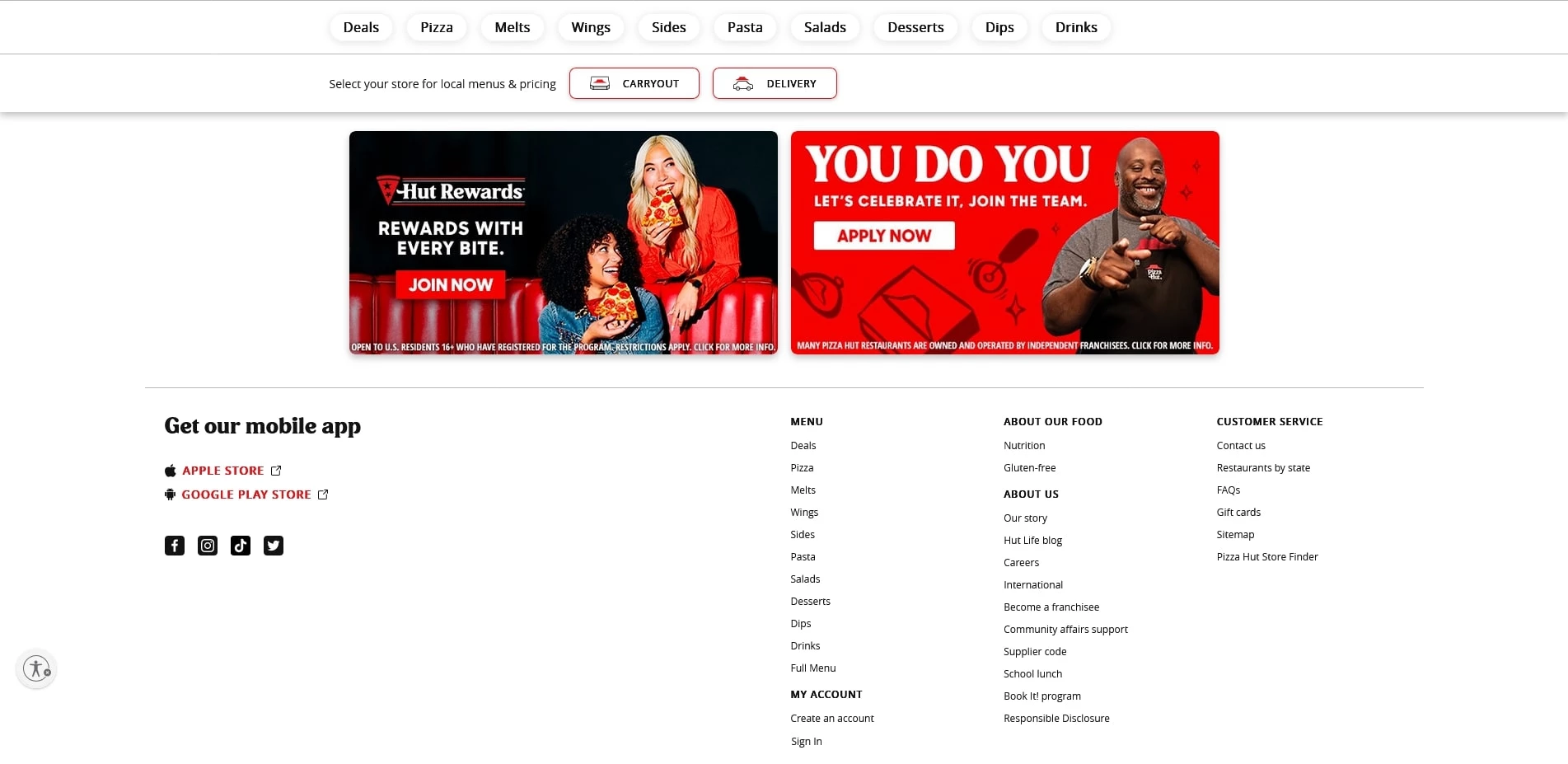The image size is (1568, 764).
Task: Open the Create an account link
Action: pos(831,719)
